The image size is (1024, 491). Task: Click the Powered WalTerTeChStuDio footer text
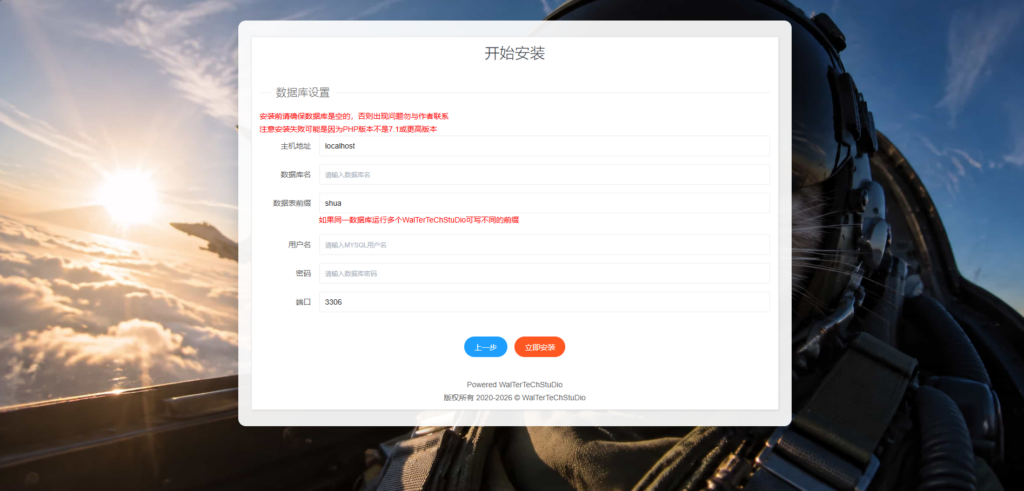515,385
